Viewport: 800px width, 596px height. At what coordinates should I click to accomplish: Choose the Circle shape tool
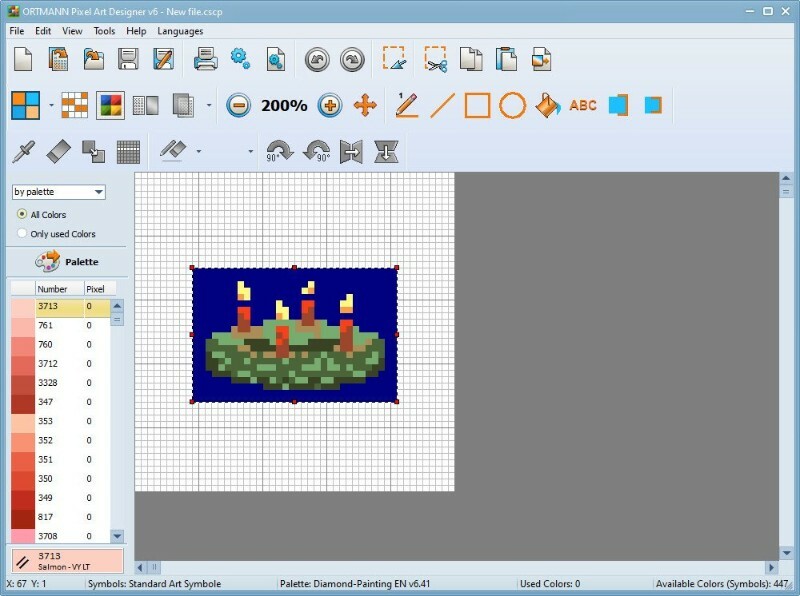[512, 105]
